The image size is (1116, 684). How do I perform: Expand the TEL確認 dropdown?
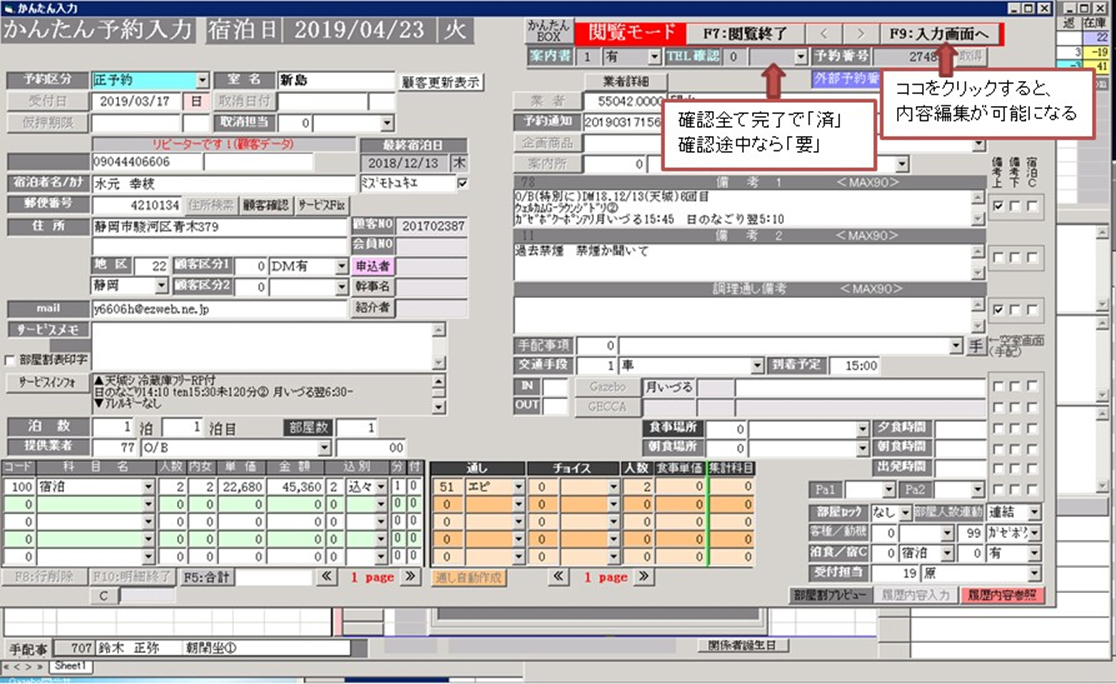[x=800, y=57]
